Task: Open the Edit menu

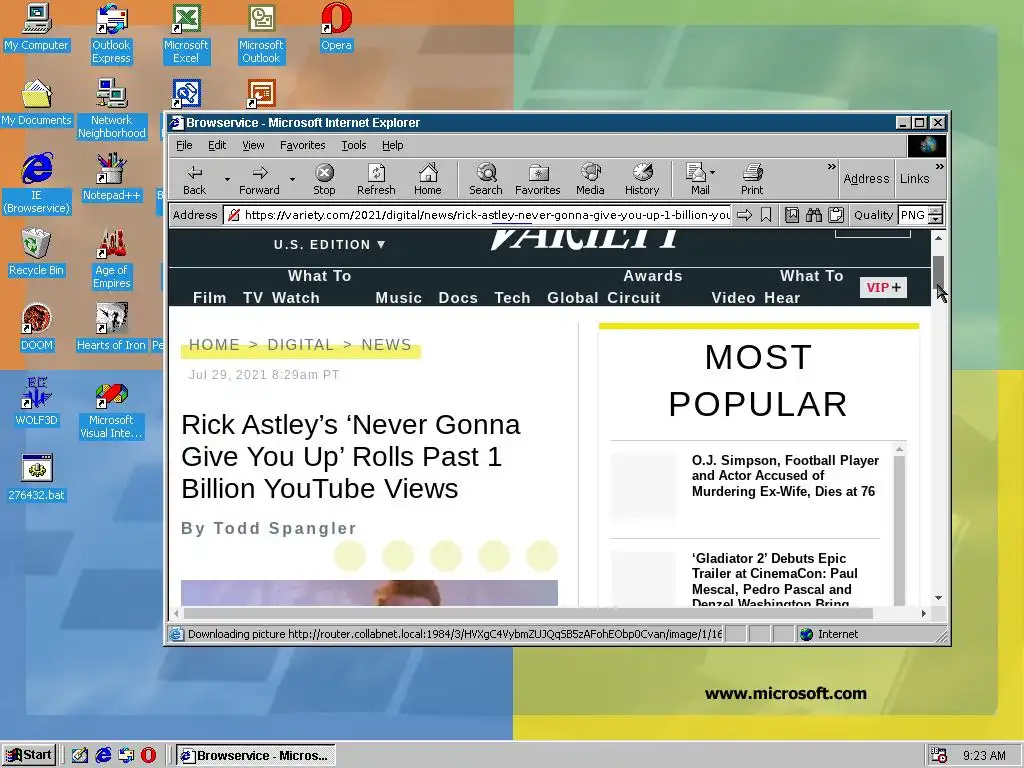Action: 217,145
